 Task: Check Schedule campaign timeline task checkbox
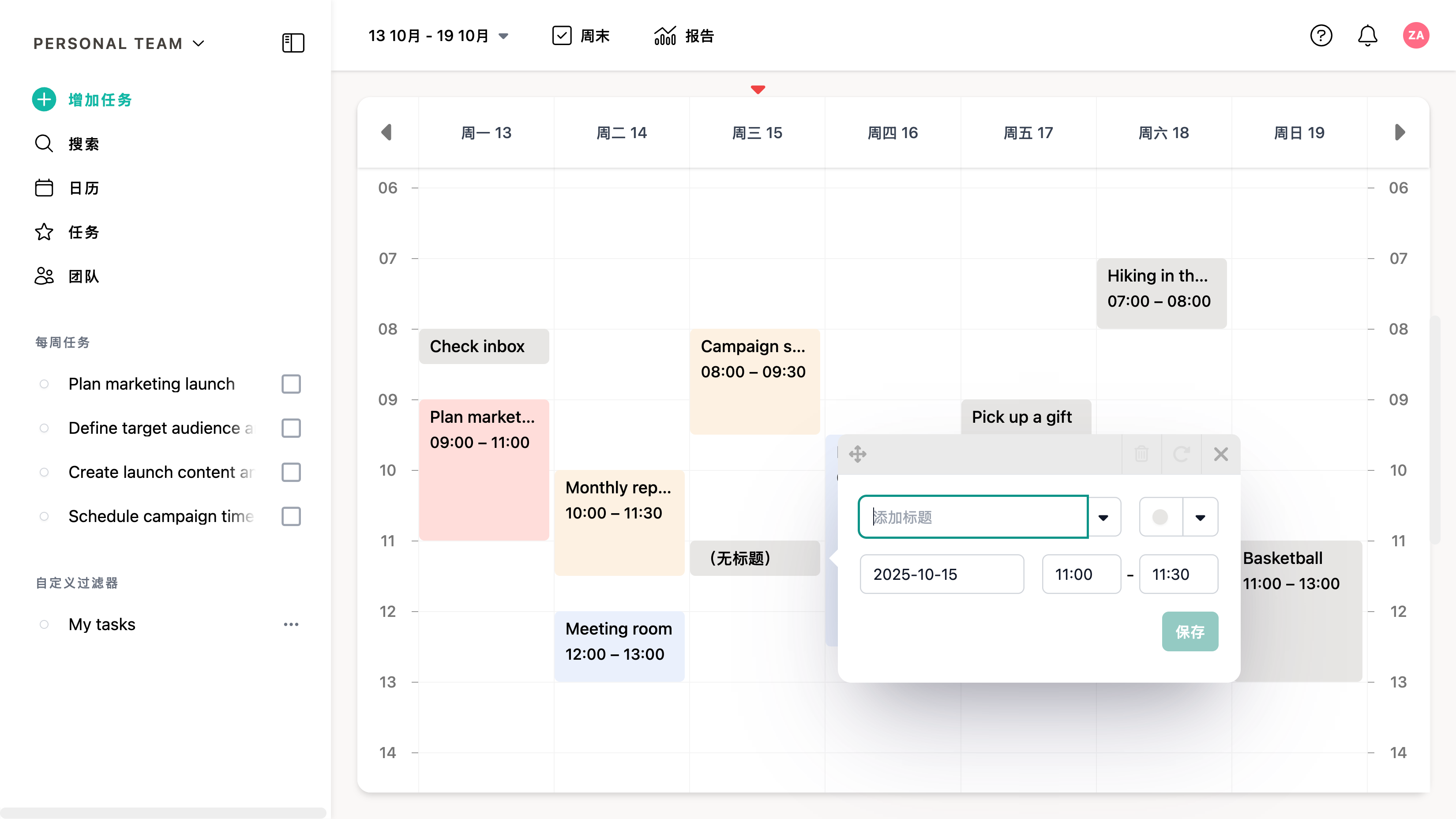tap(291, 516)
